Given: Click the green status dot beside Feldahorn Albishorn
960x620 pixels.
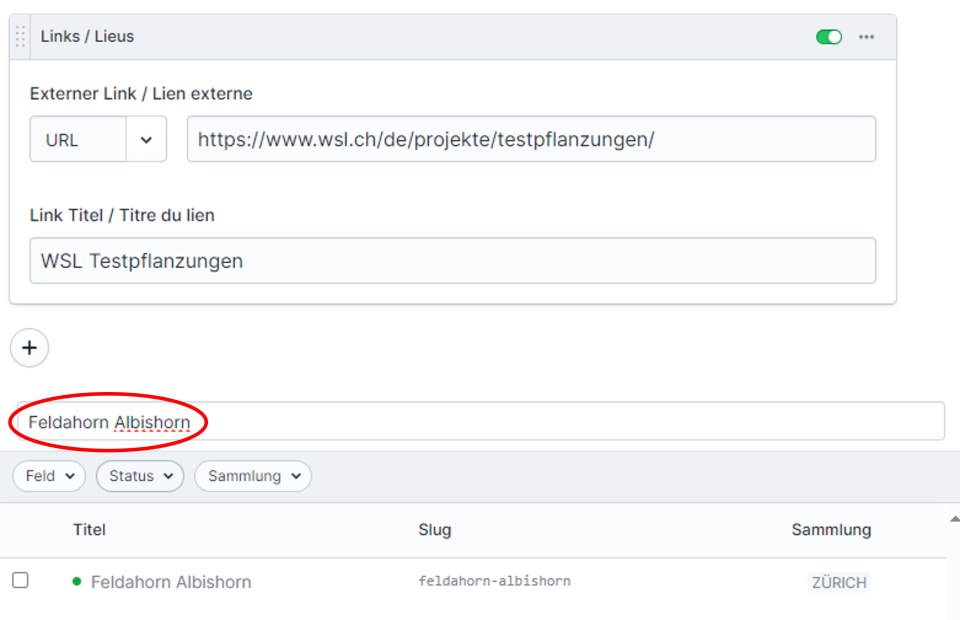Looking at the screenshot, I should (x=77, y=581).
